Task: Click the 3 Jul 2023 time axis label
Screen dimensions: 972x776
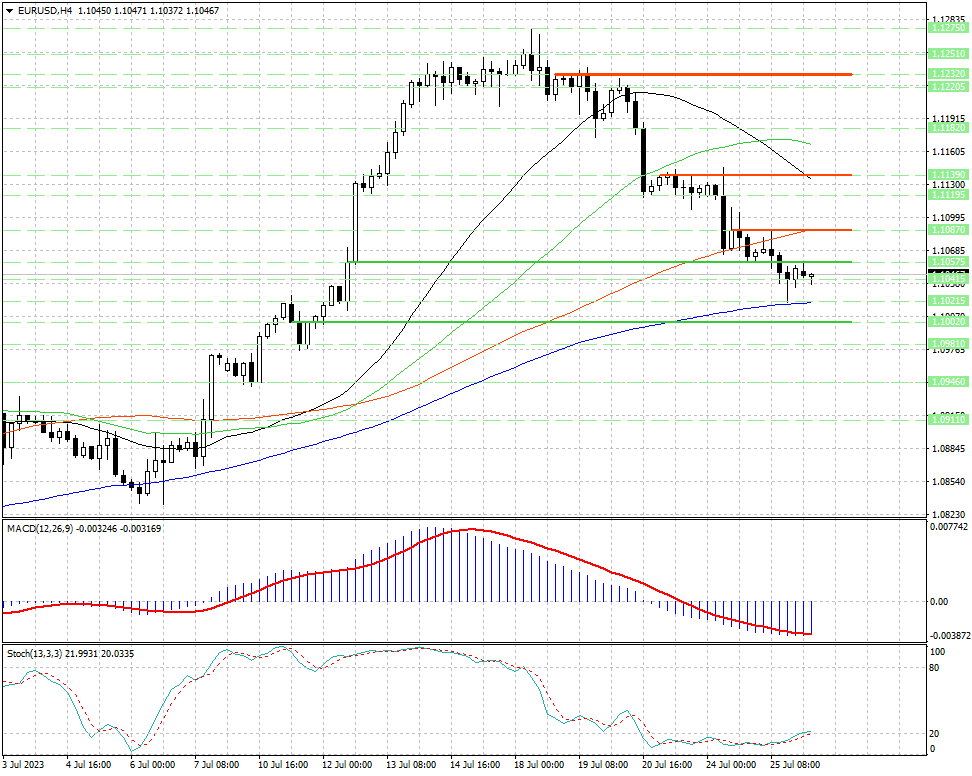Action: 24,764
